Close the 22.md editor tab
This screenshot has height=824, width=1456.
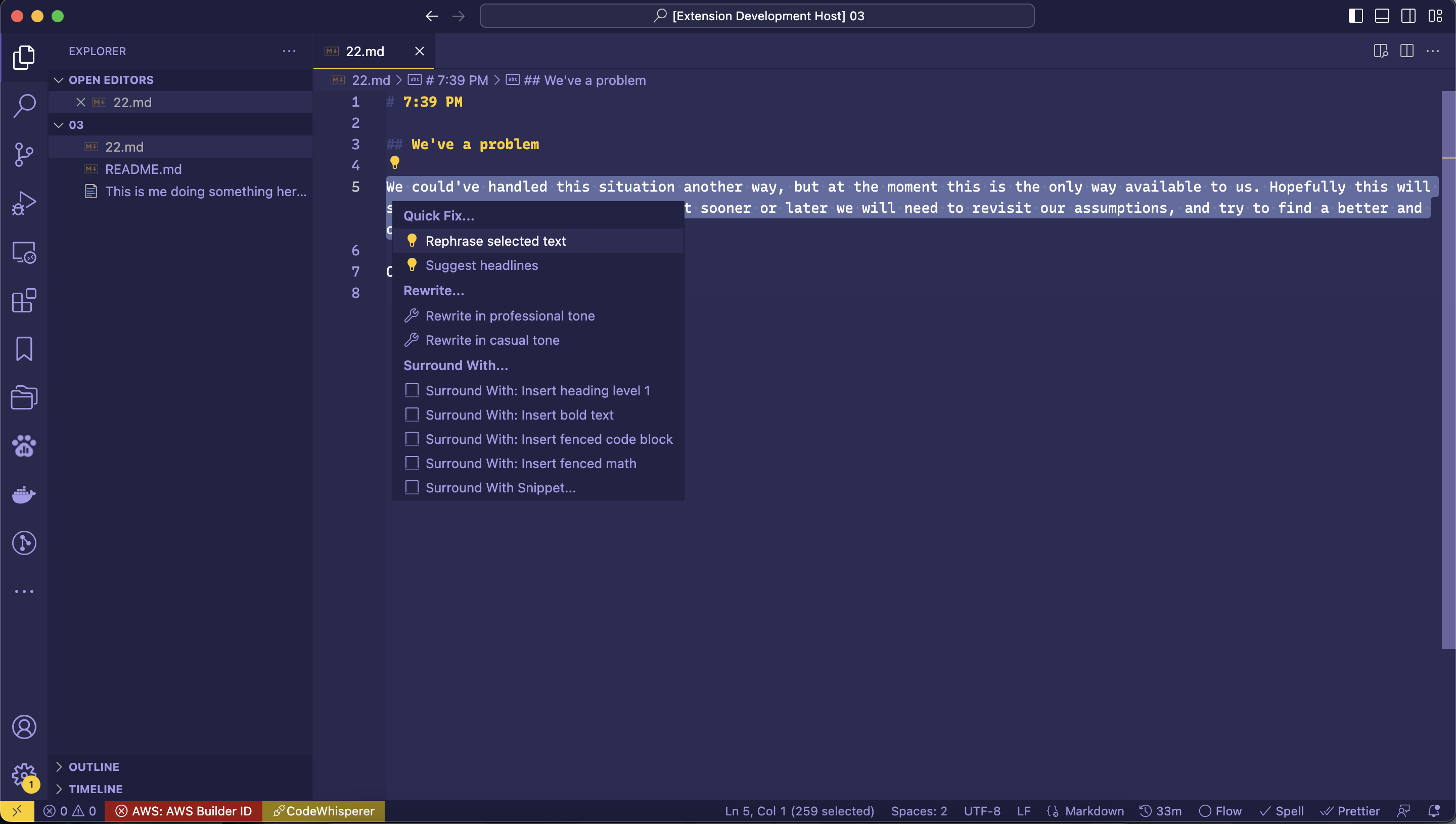point(419,51)
